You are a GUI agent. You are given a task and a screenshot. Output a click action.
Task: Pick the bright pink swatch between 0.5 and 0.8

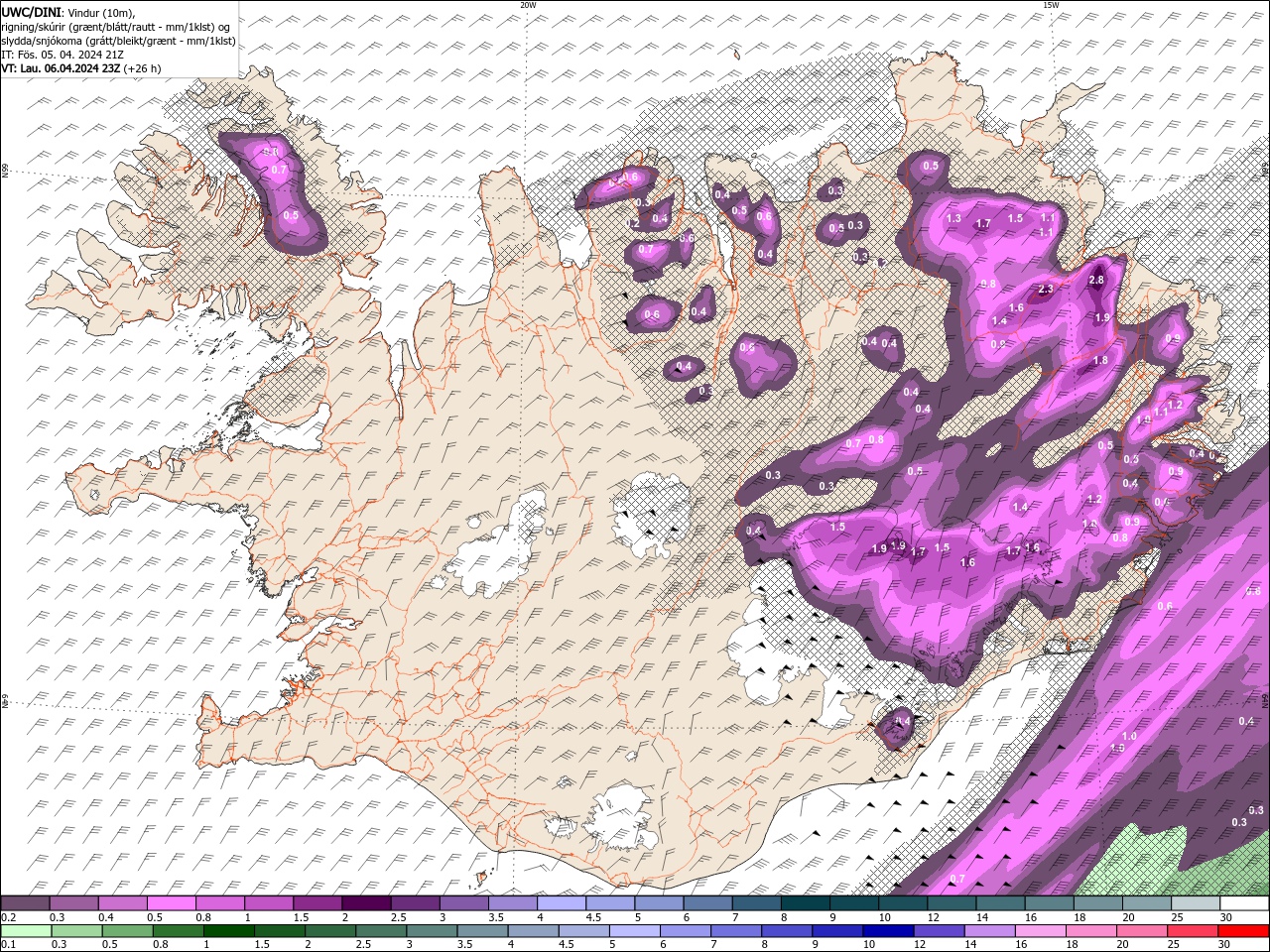(x=171, y=903)
